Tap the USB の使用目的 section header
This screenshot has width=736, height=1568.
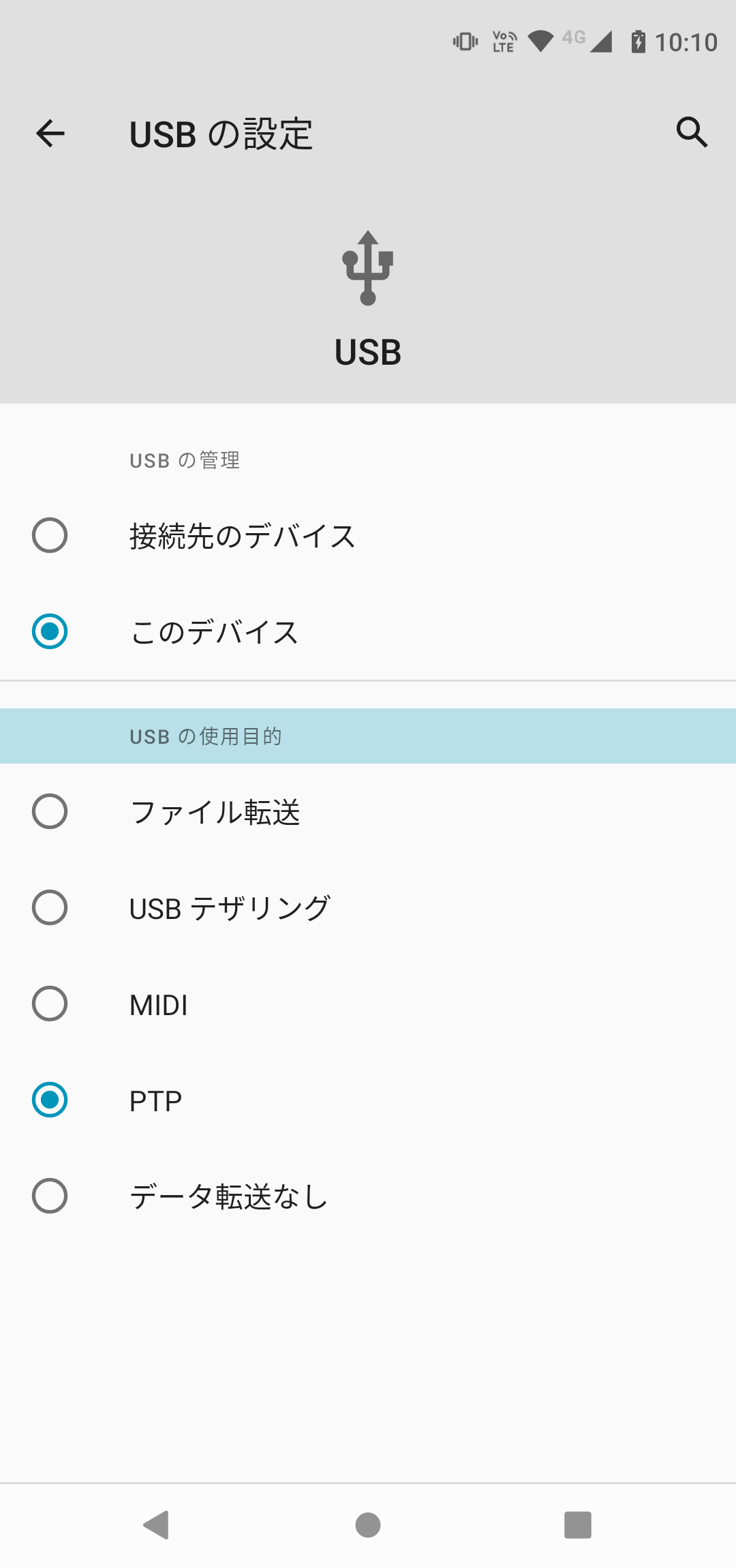[x=206, y=736]
